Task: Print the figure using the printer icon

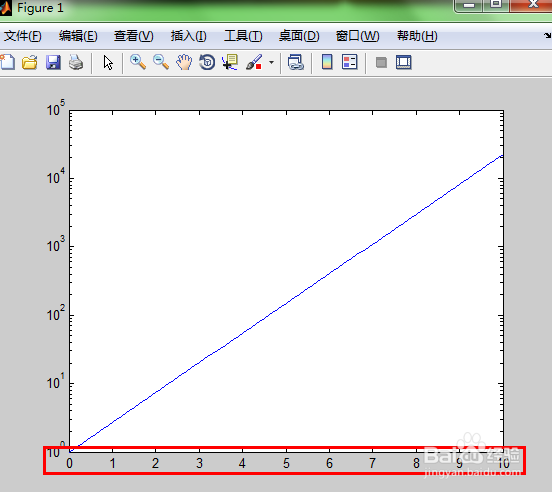Action: 76,63
